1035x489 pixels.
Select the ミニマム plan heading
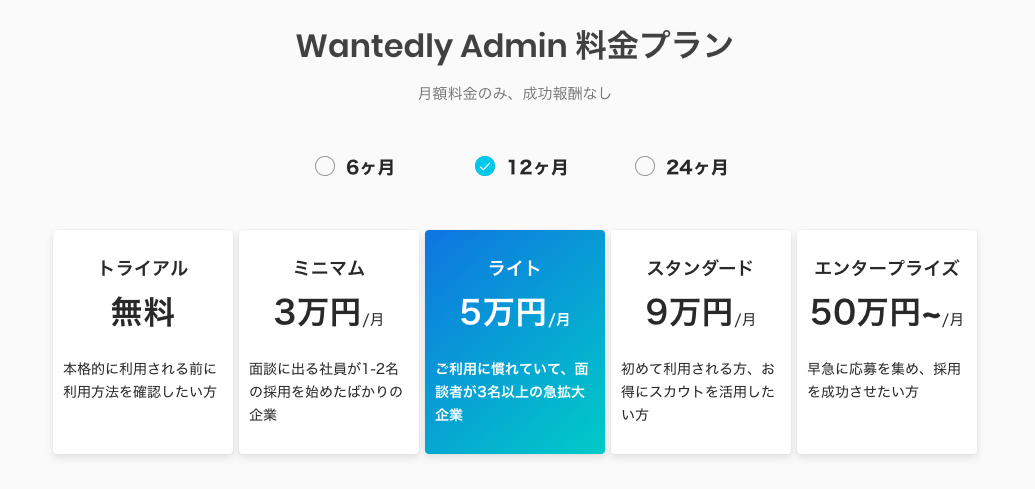pos(329,268)
